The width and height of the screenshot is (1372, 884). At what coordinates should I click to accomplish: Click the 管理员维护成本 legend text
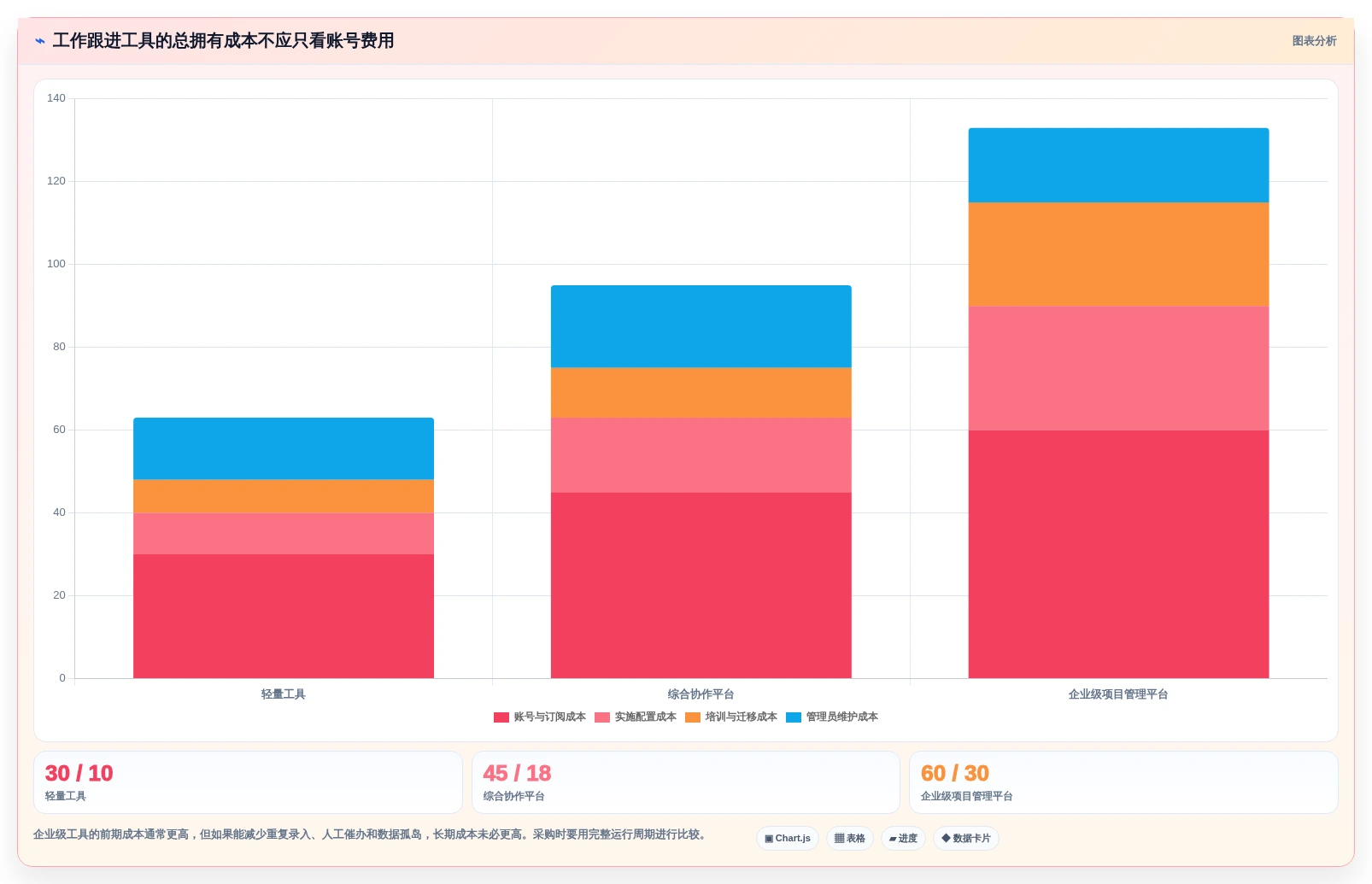tap(841, 717)
